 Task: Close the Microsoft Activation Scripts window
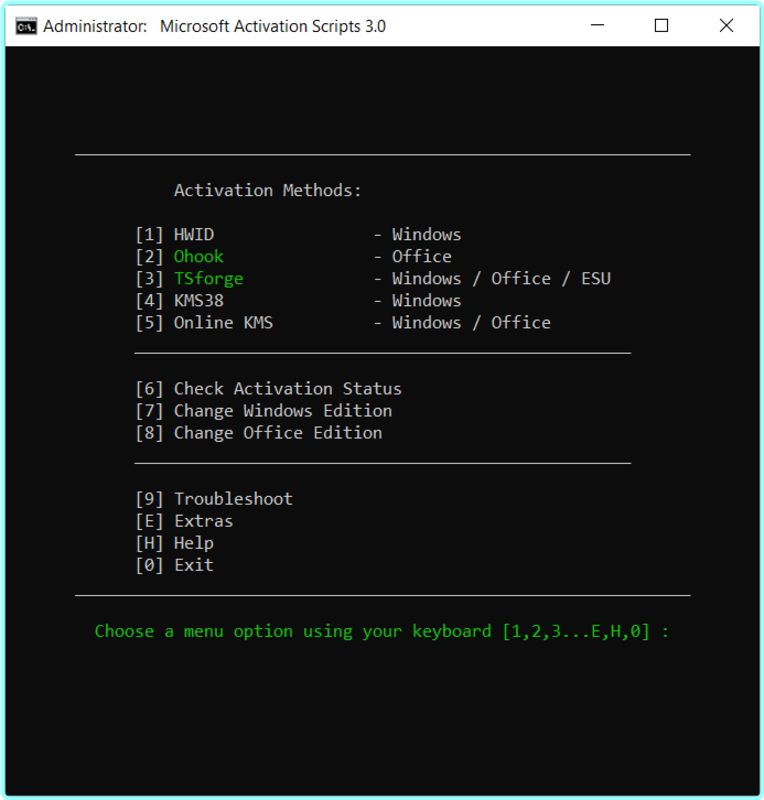726,25
